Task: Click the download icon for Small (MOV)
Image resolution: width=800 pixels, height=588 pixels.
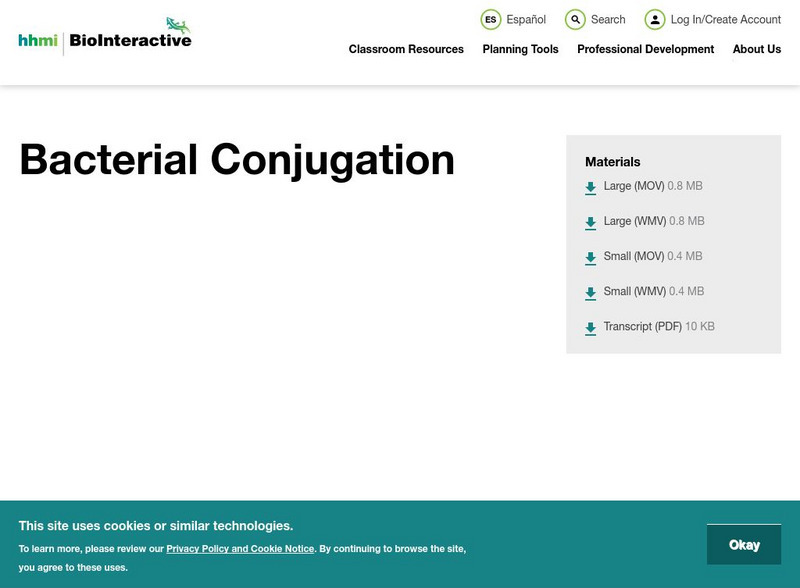Action: click(589, 256)
